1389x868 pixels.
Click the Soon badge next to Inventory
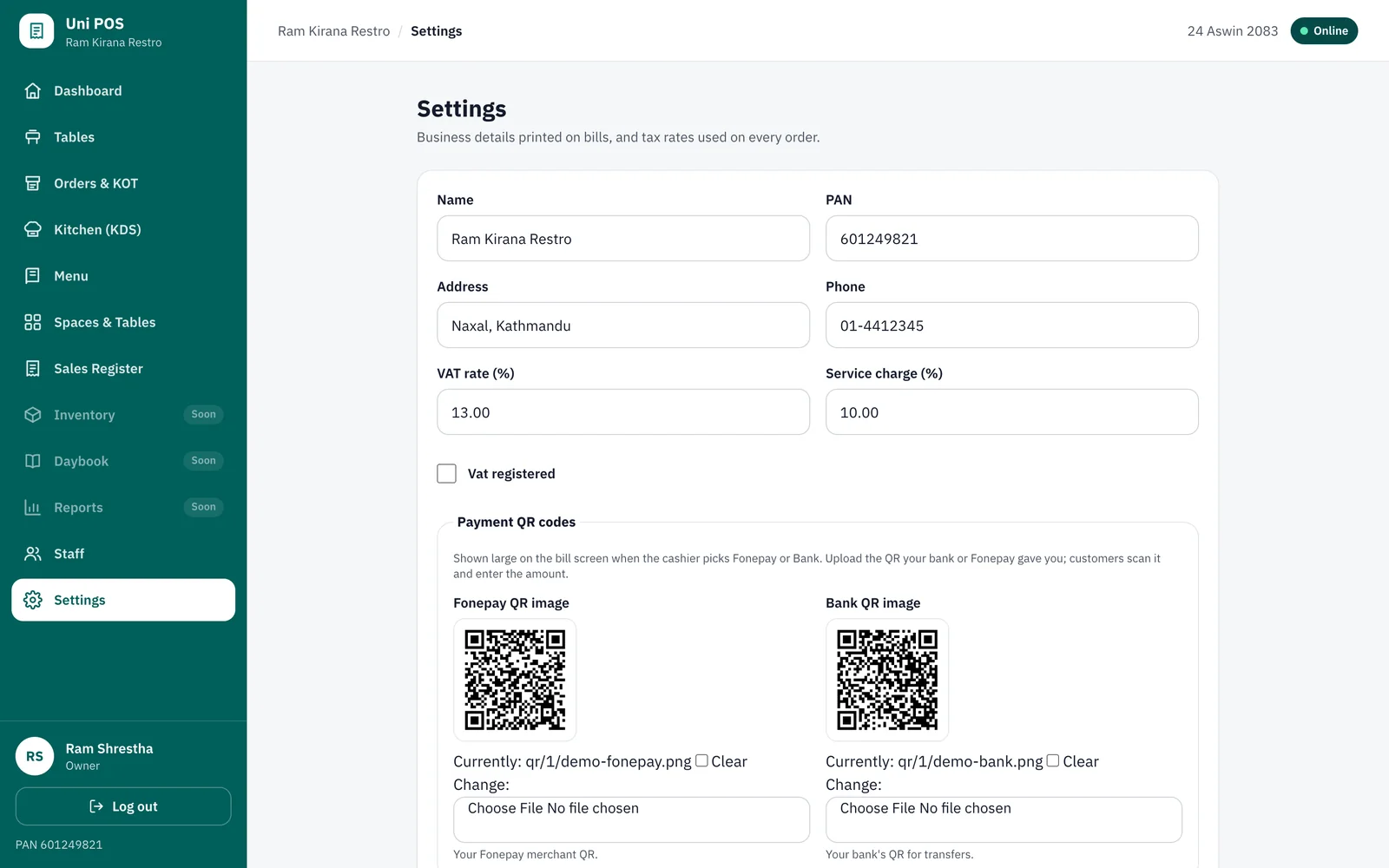coord(203,415)
